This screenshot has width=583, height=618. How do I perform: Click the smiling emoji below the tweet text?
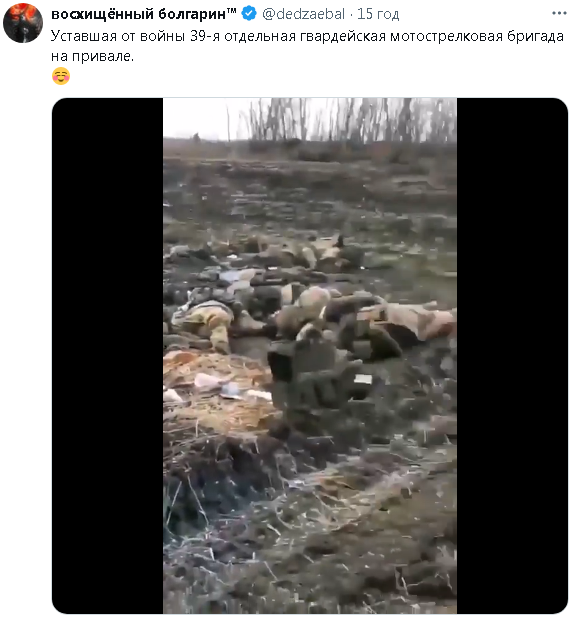click(61, 76)
